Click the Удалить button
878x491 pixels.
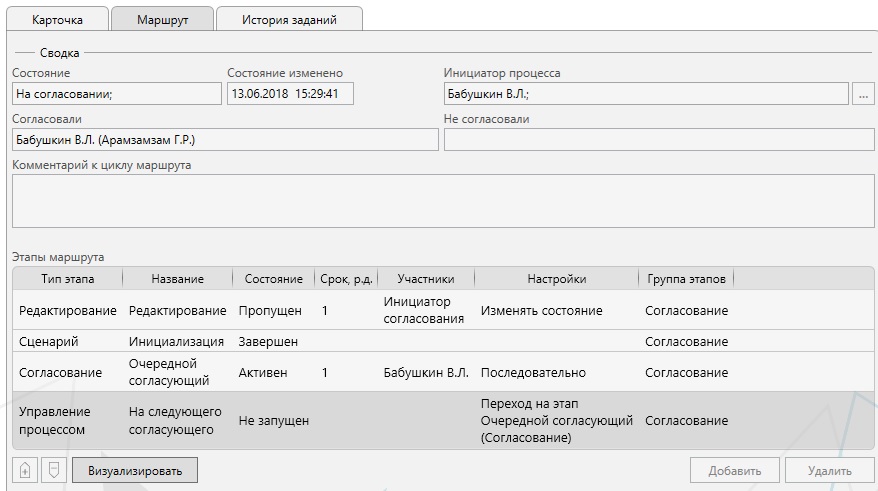pyautogui.click(x=829, y=471)
